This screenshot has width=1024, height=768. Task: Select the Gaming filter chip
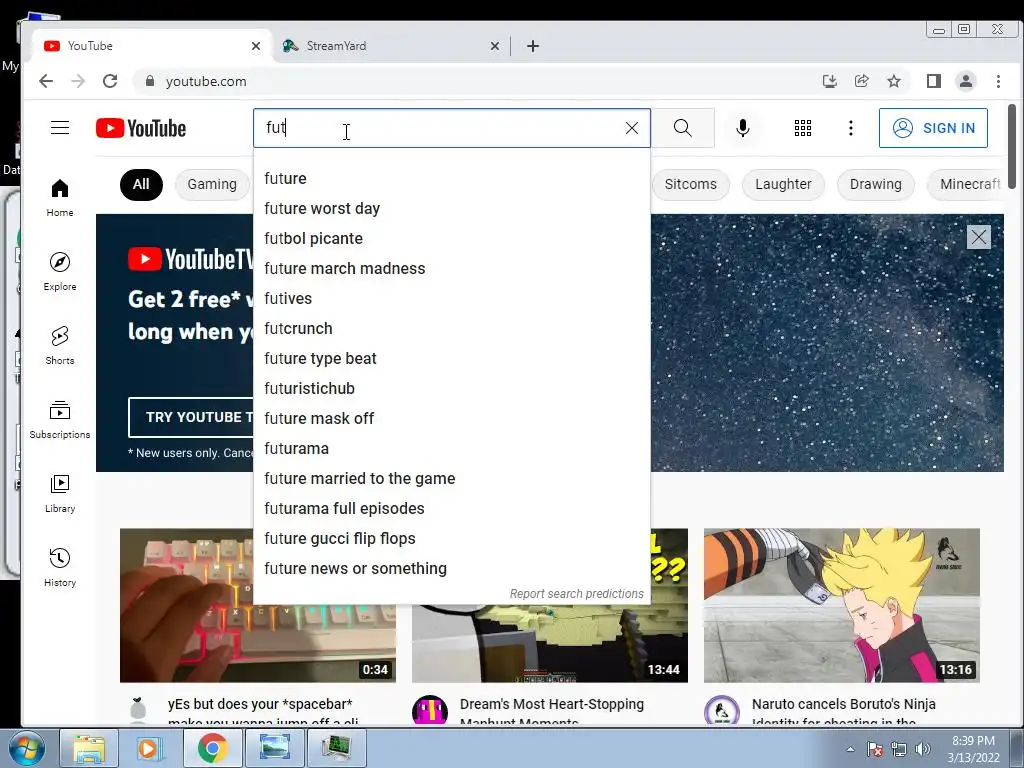coord(212,184)
